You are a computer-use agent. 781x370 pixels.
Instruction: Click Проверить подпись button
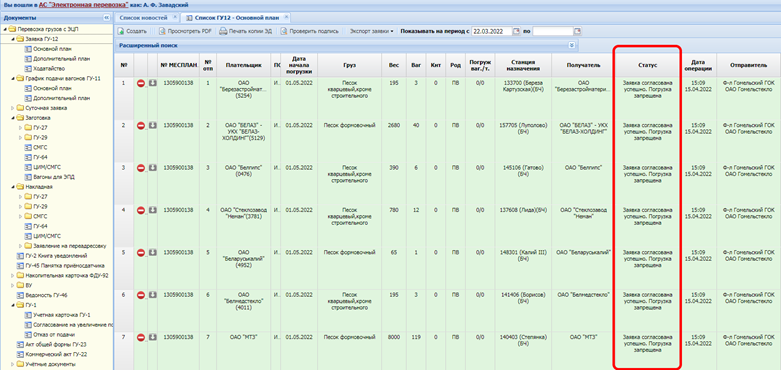coord(310,31)
